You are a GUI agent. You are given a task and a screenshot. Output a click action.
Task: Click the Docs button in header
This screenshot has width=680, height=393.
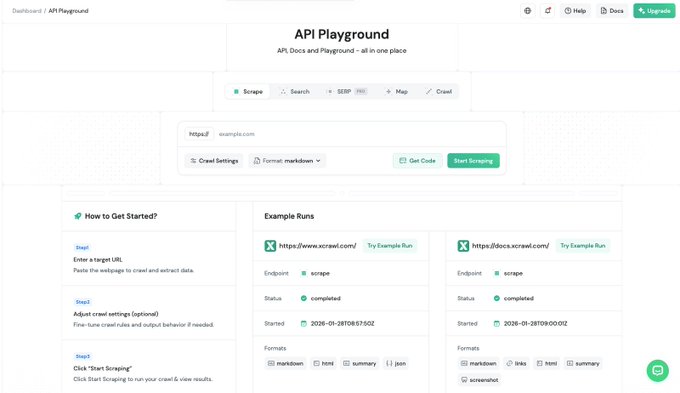tap(612, 11)
